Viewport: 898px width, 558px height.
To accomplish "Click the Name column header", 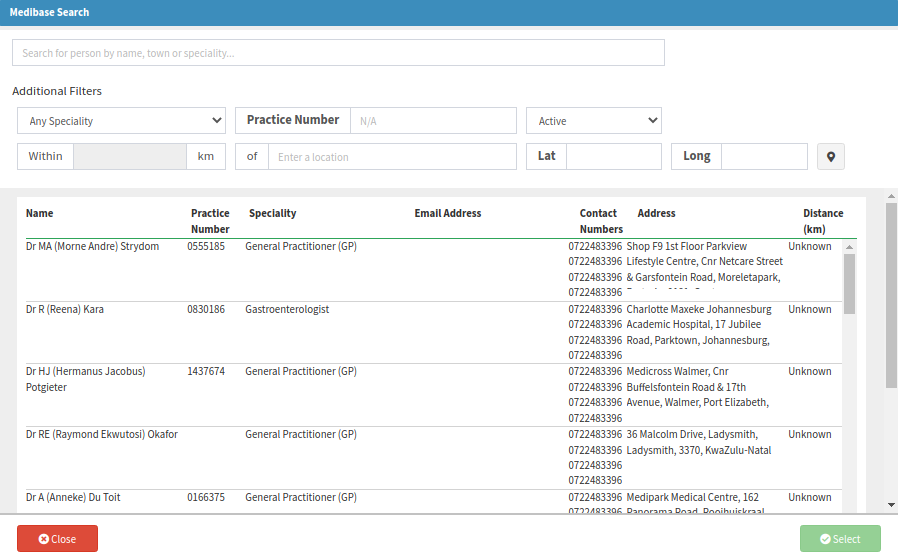I will (40, 213).
